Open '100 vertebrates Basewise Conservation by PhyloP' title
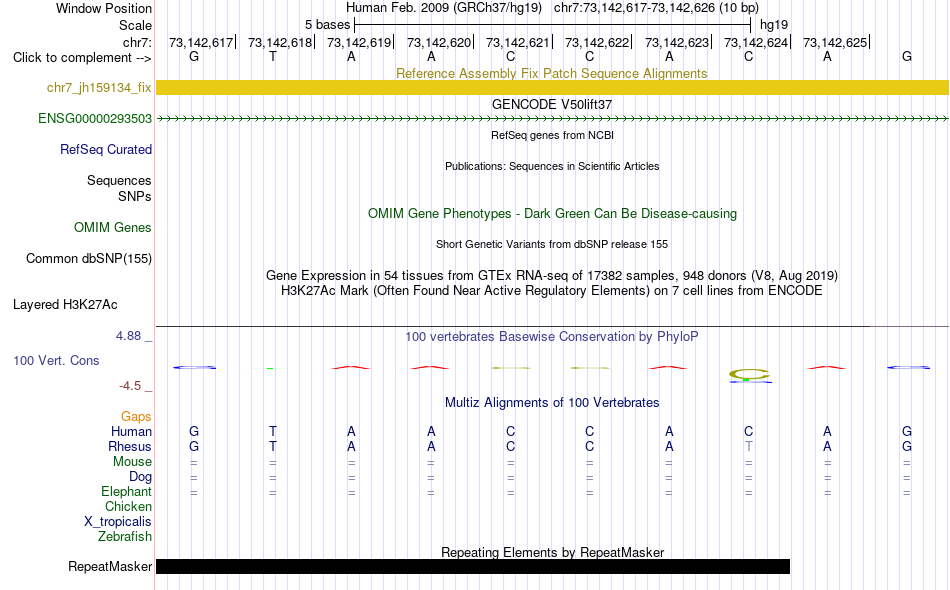 (x=552, y=336)
